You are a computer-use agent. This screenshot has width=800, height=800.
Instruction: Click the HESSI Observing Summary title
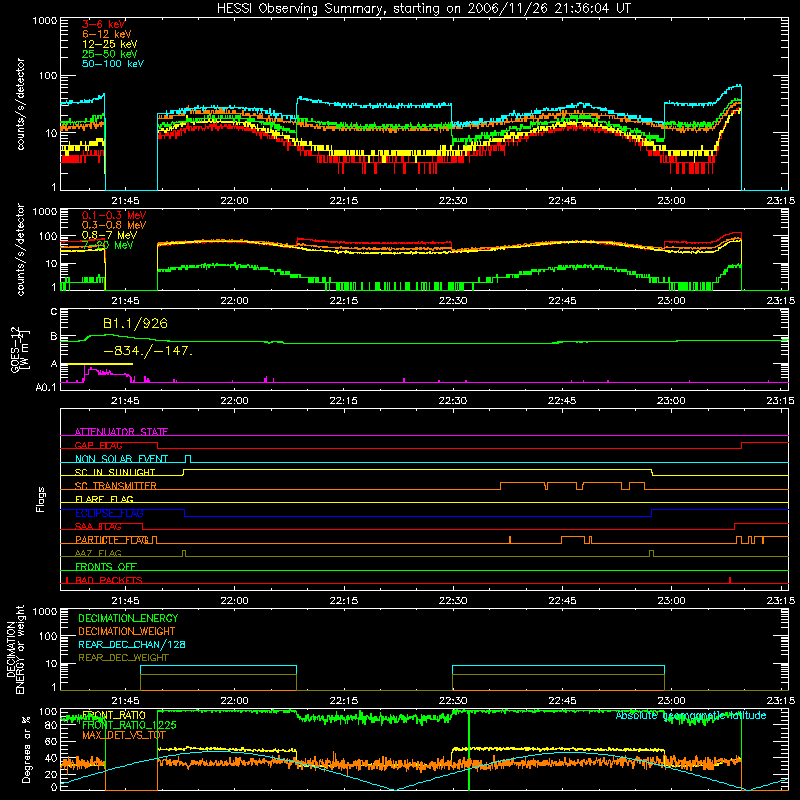424,9
